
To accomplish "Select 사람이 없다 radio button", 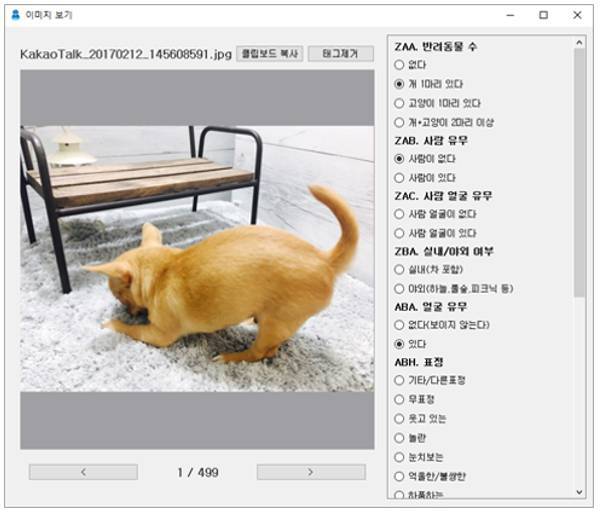I will point(425,159).
